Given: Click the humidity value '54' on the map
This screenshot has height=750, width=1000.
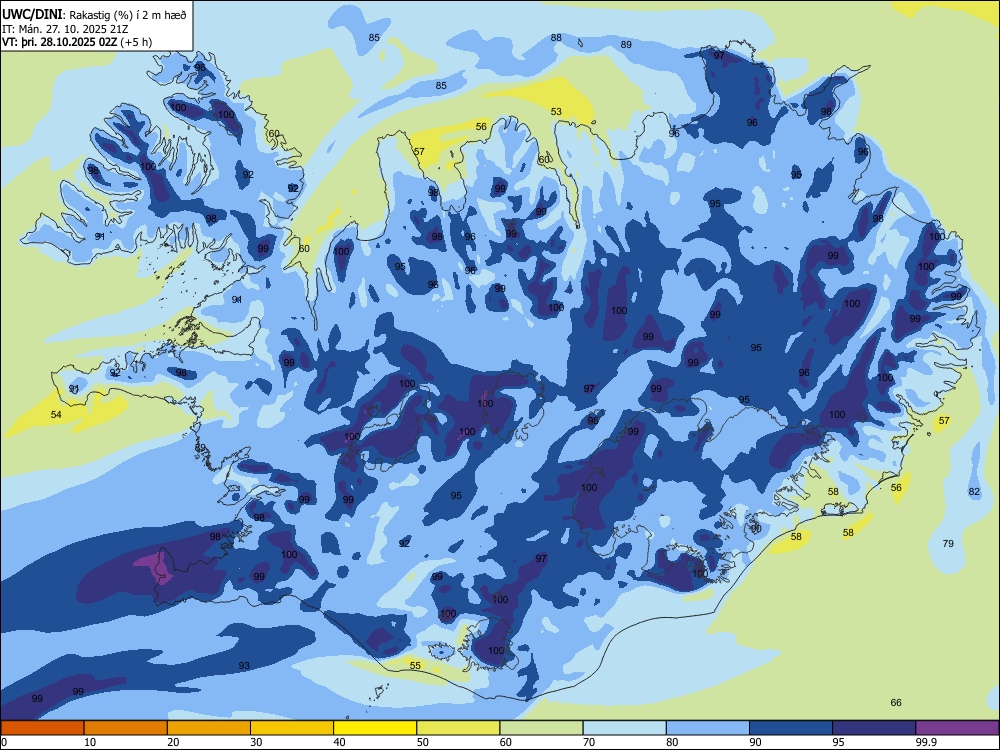Looking at the screenshot, I should coord(56,415).
